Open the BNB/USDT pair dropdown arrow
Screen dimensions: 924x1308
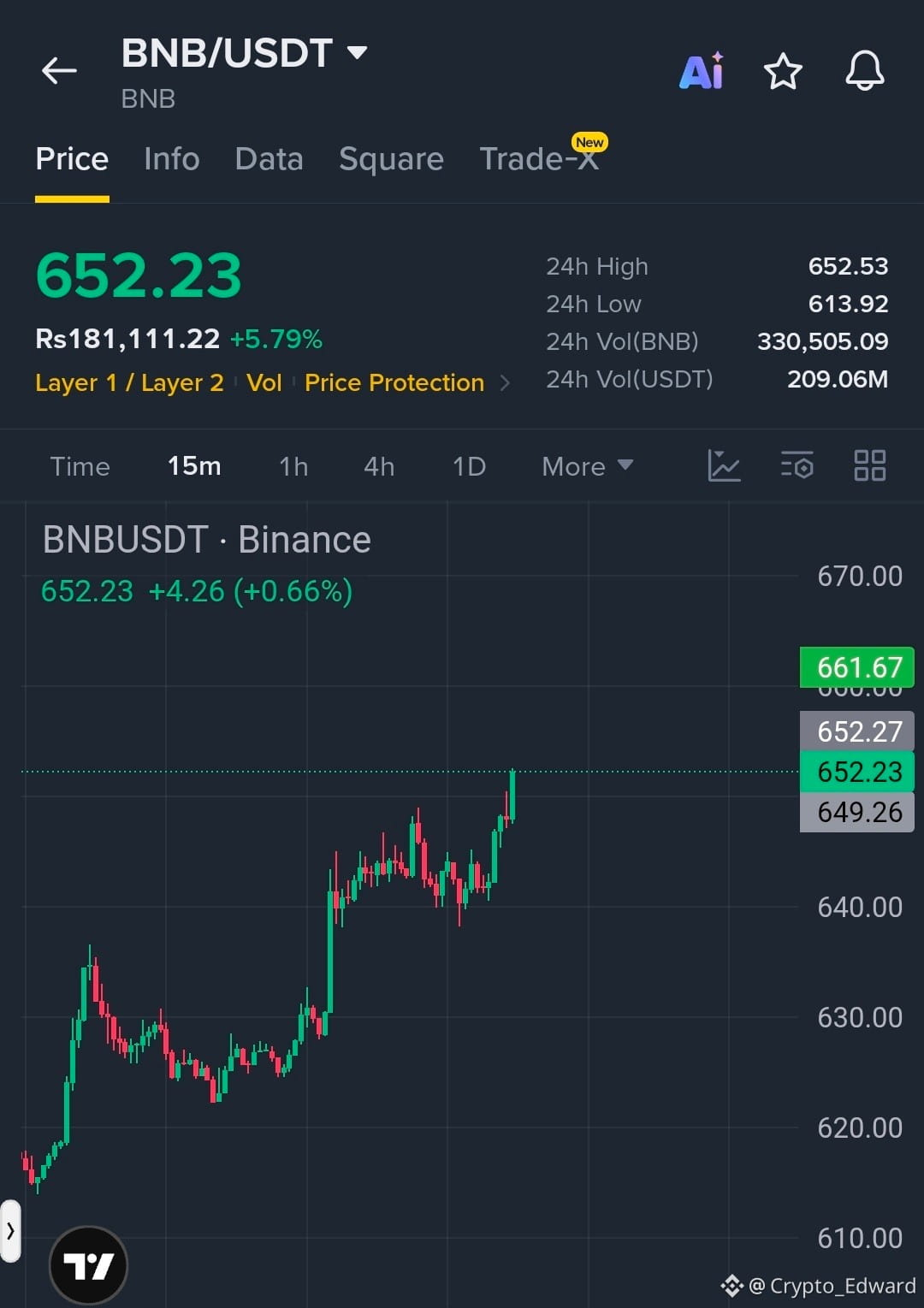tap(357, 53)
